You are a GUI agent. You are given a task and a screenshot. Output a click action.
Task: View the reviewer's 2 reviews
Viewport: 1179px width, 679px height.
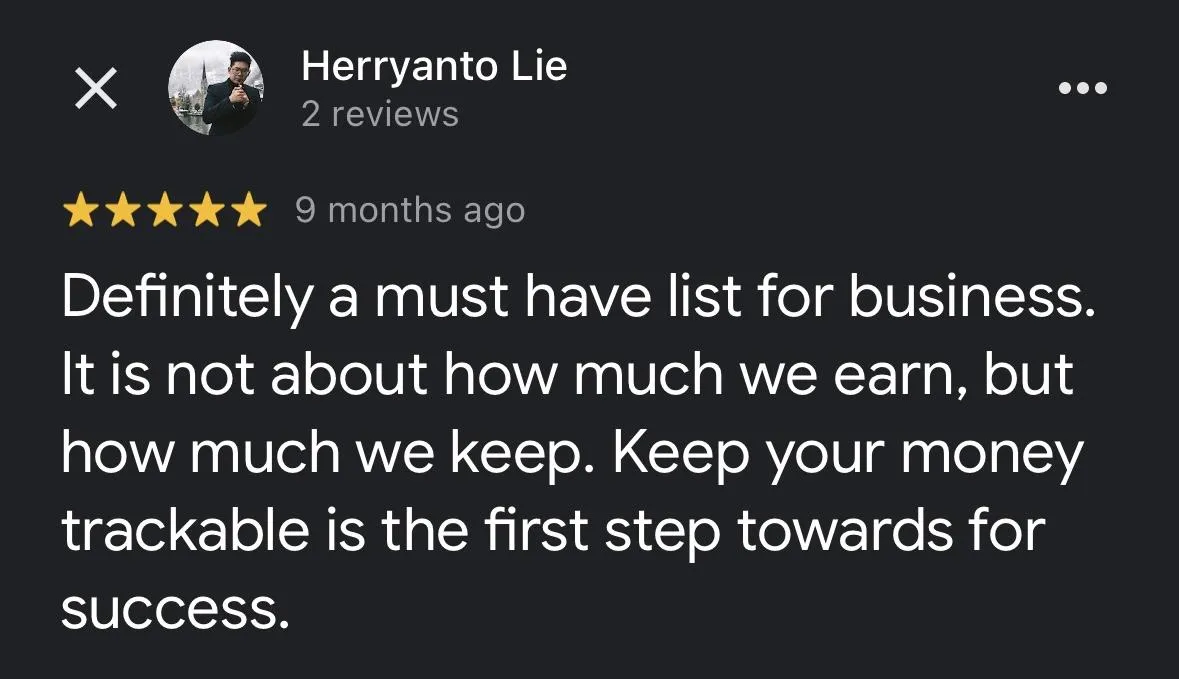(x=380, y=114)
